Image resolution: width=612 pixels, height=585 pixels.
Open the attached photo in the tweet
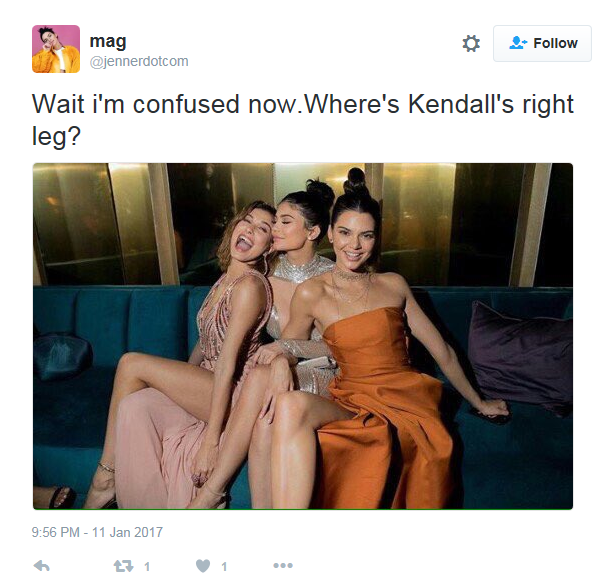tap(303, 336)
